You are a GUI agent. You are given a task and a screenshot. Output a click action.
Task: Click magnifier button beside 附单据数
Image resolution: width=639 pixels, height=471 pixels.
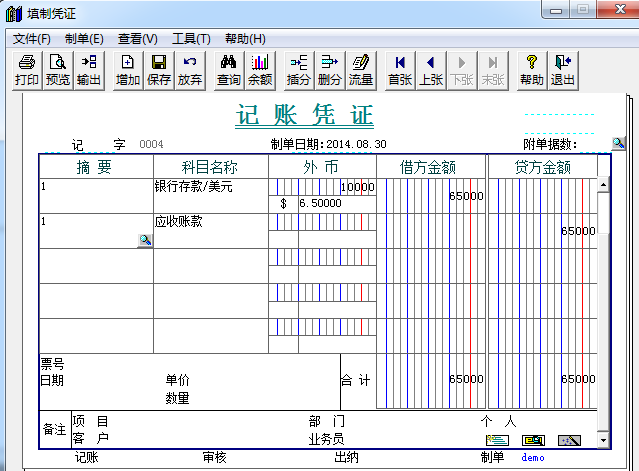[x=619, y=144]
